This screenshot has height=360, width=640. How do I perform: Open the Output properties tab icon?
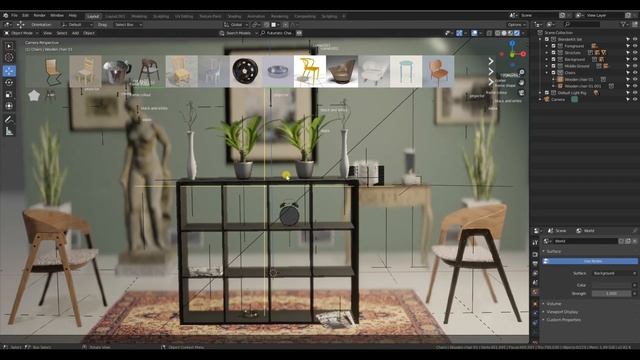[535, 264]
